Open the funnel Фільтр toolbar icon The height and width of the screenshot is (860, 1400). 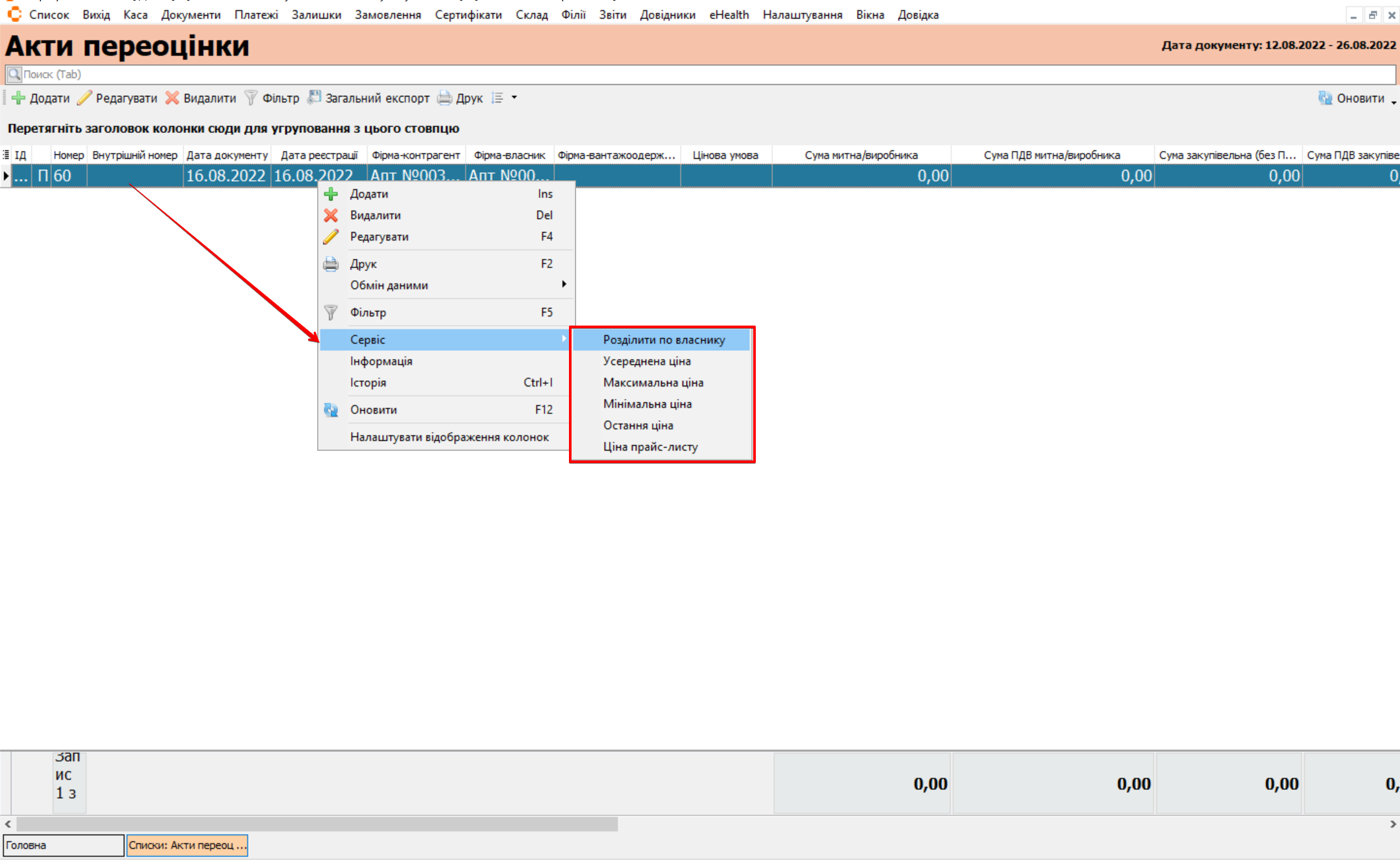[250, 98]
